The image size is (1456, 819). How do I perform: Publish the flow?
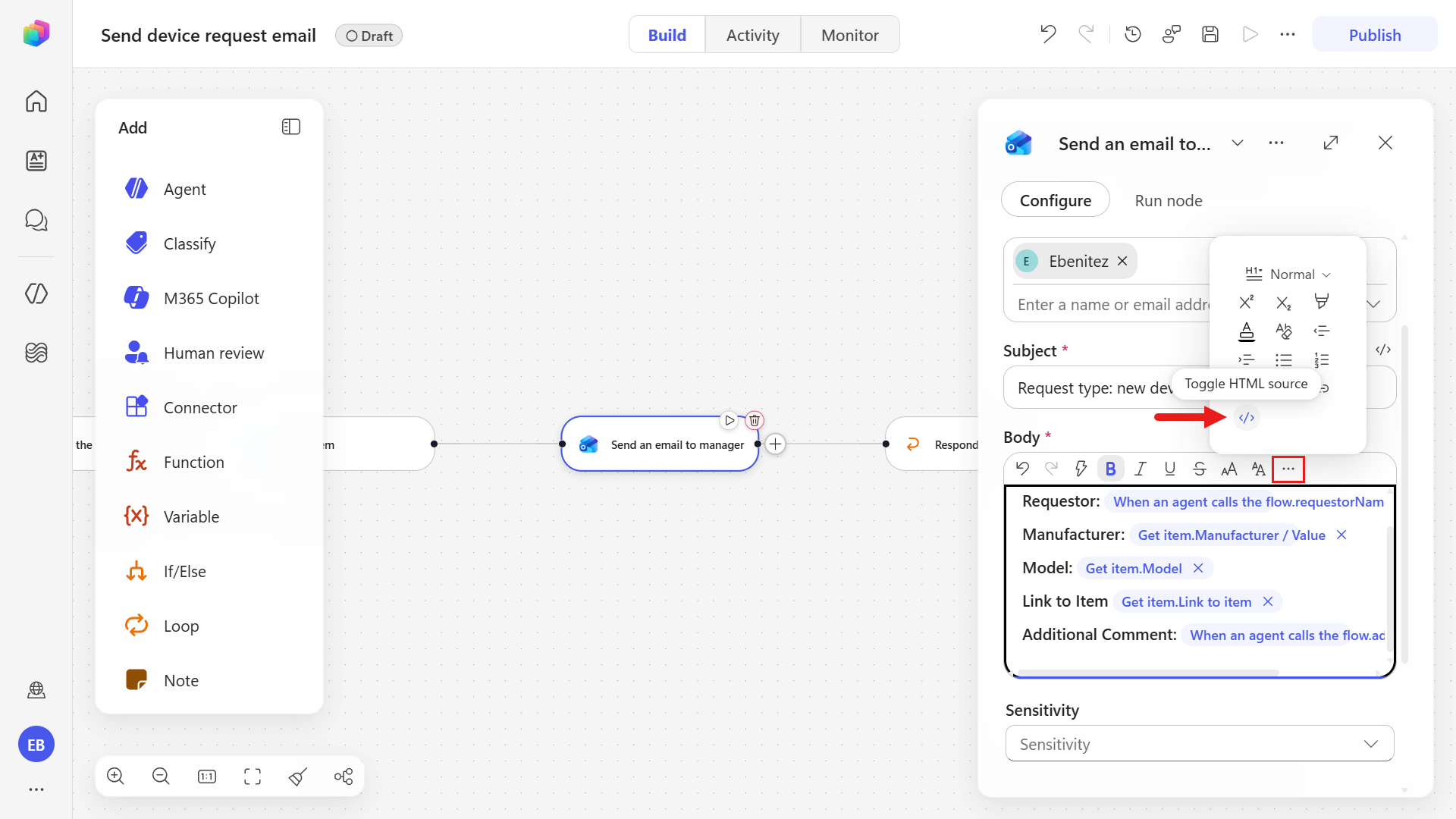(1375, 35)
